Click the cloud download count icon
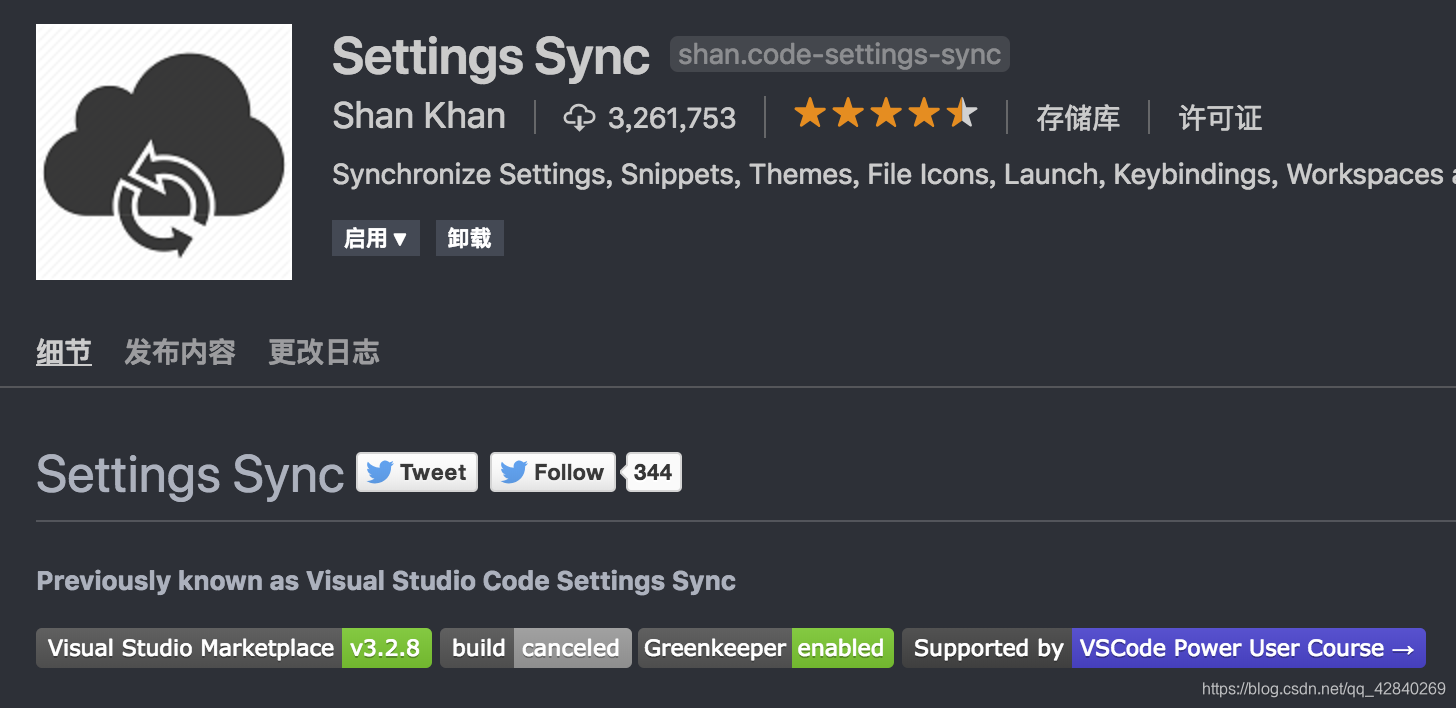 [579, 118]
